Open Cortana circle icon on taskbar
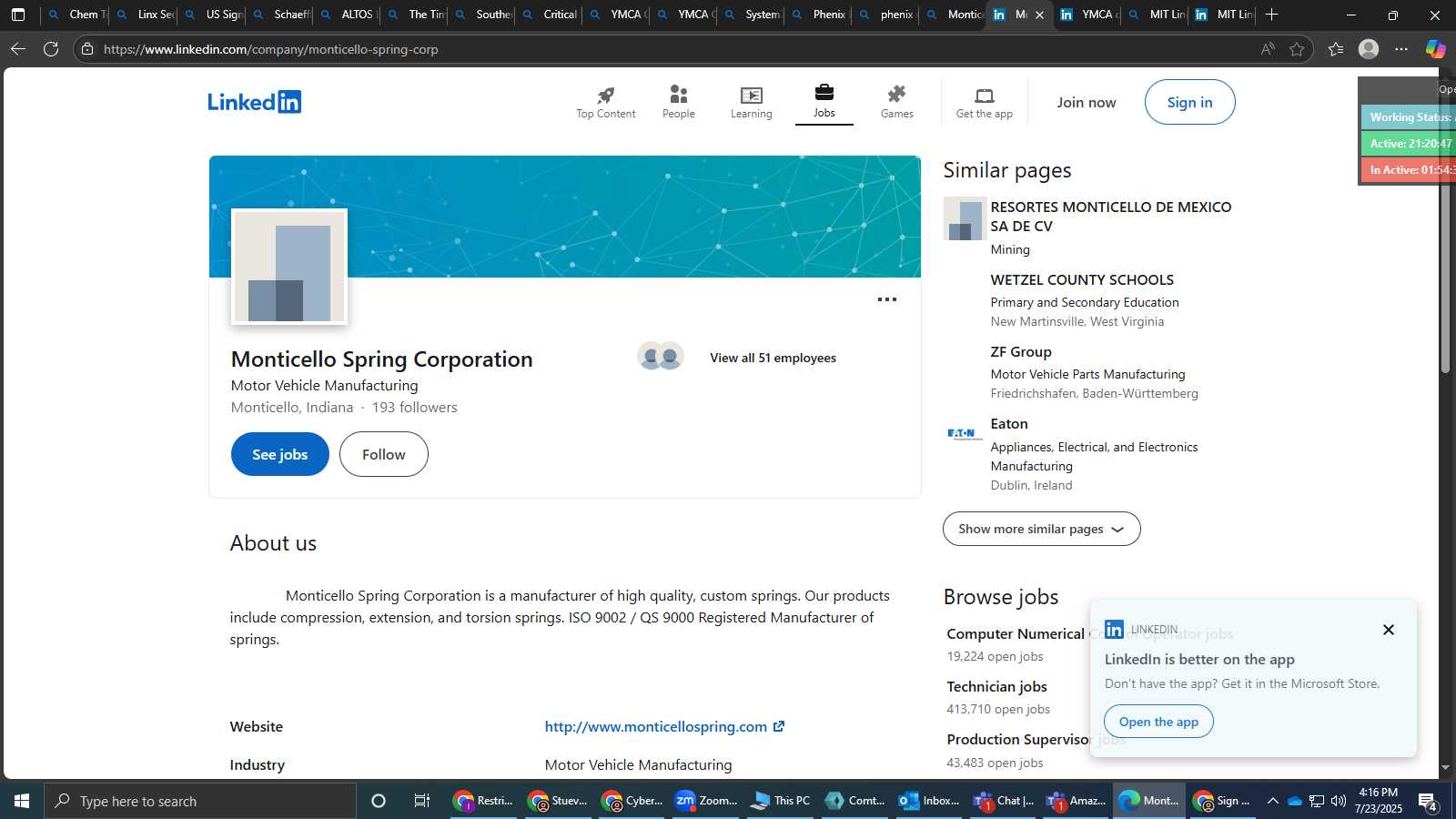 click(379, 801)
